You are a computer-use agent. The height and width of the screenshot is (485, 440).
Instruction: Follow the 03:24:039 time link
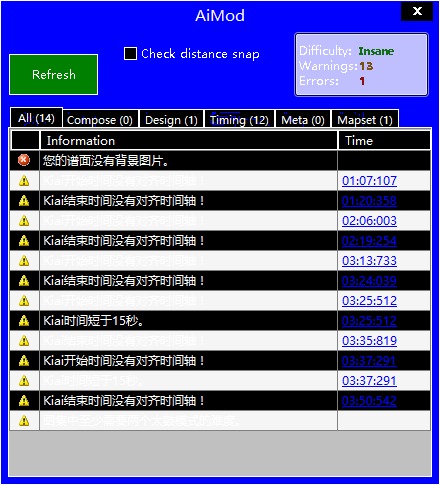tap(369, 281)
